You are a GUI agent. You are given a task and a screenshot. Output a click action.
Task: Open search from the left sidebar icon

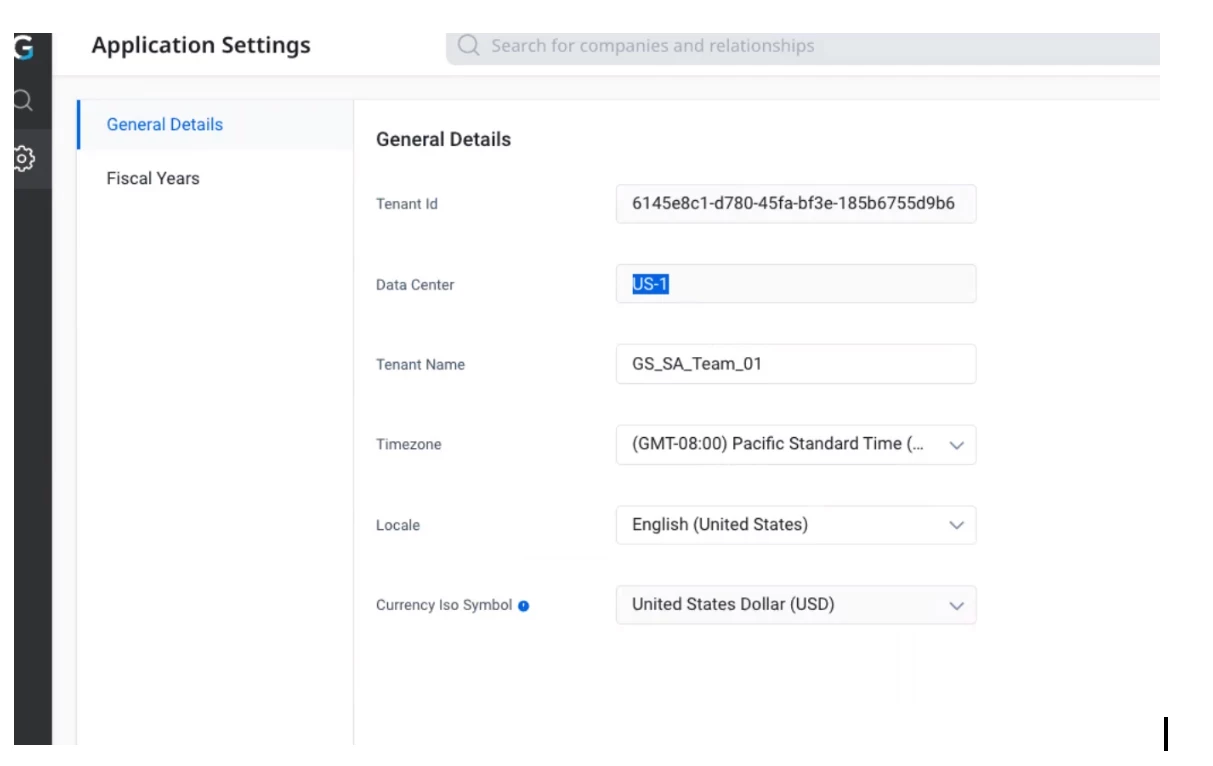pos(24,101)
